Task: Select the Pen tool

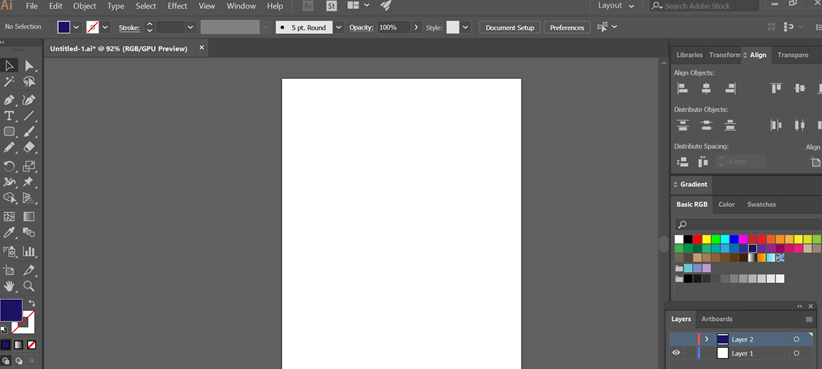Action: pyautogui.click(x=9, y=100)
